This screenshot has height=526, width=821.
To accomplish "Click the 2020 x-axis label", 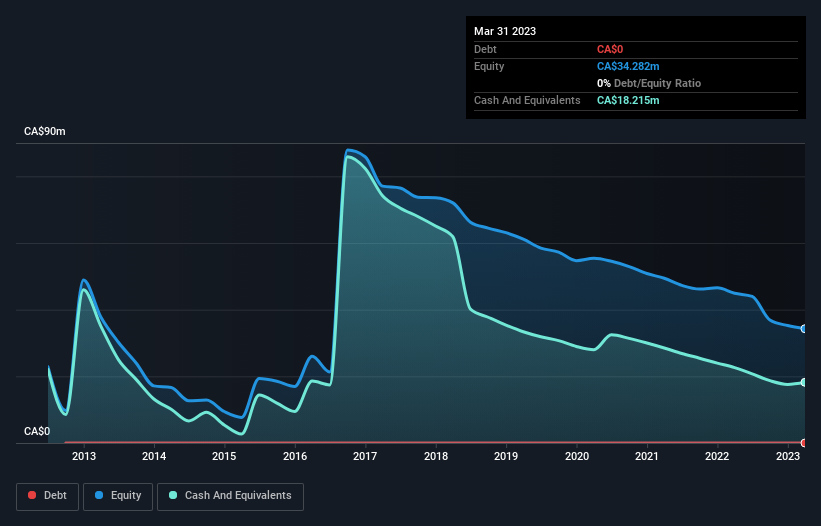I will tap(576, 456).
